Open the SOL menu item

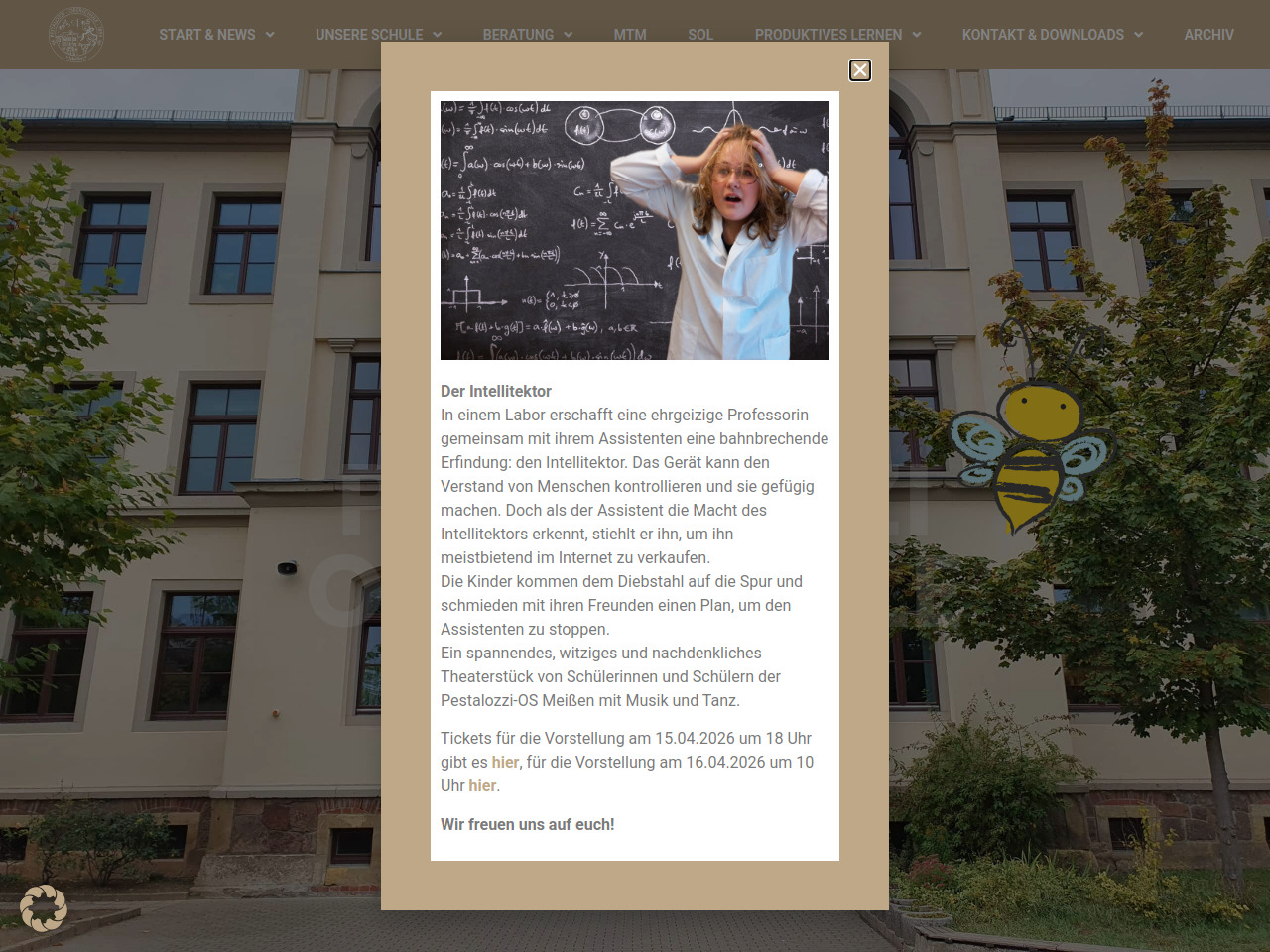point(700,35)
